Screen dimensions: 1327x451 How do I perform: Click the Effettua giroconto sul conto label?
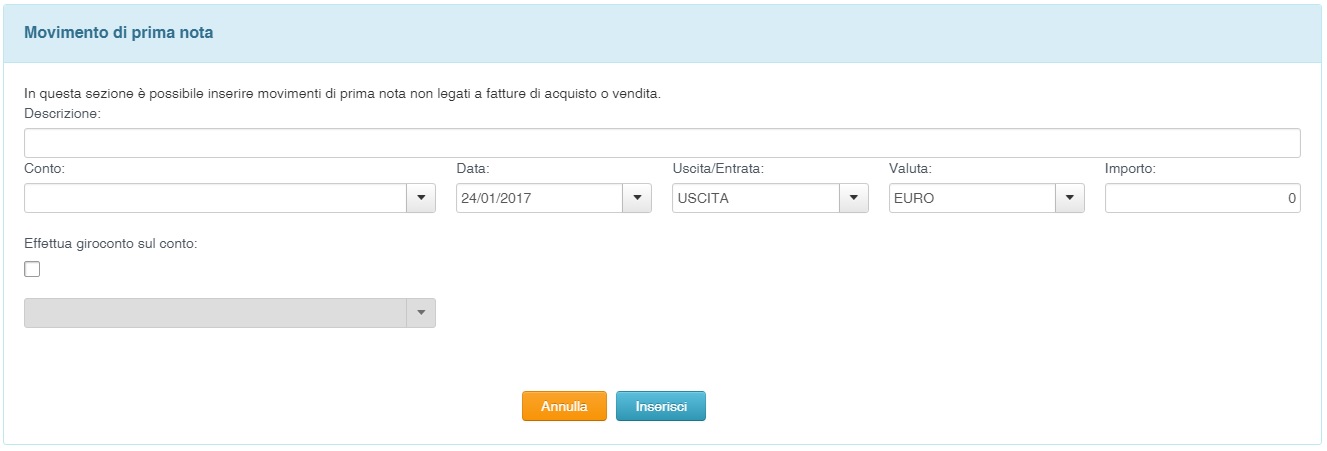111,244
